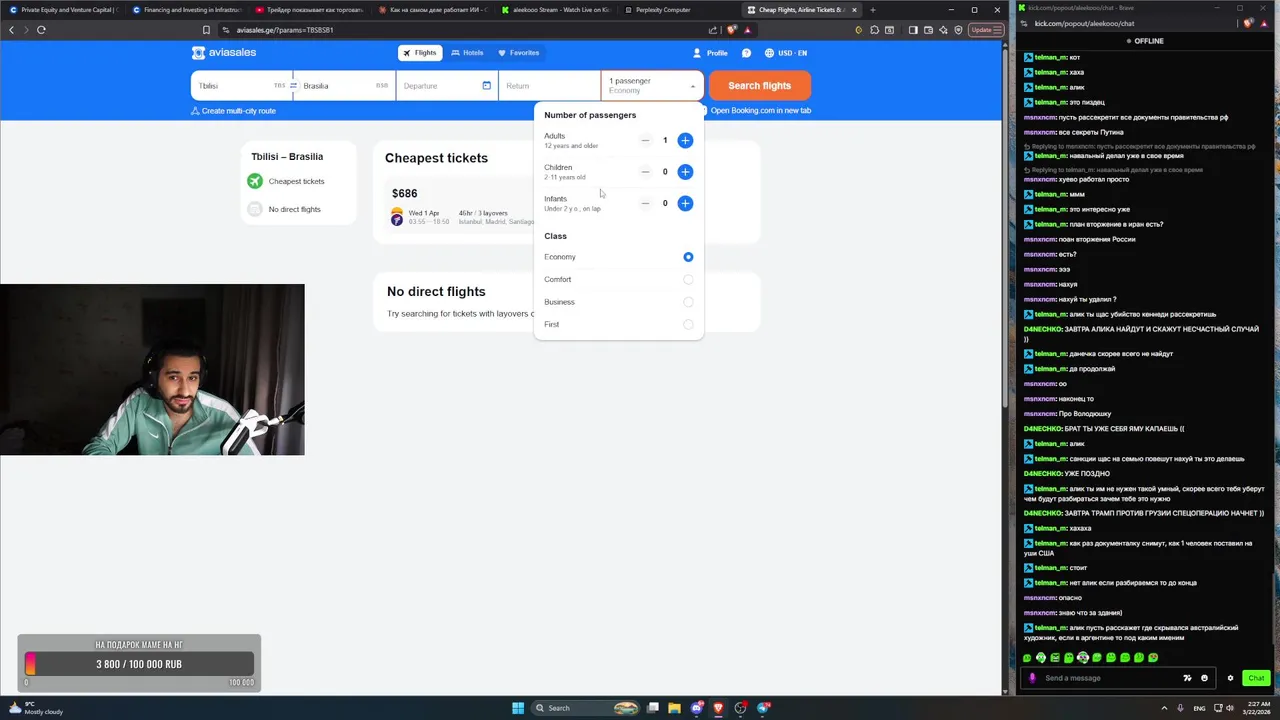The image size is (1280, 720).
Task: Open the help question-mark icon
Action: coord(746,53)
